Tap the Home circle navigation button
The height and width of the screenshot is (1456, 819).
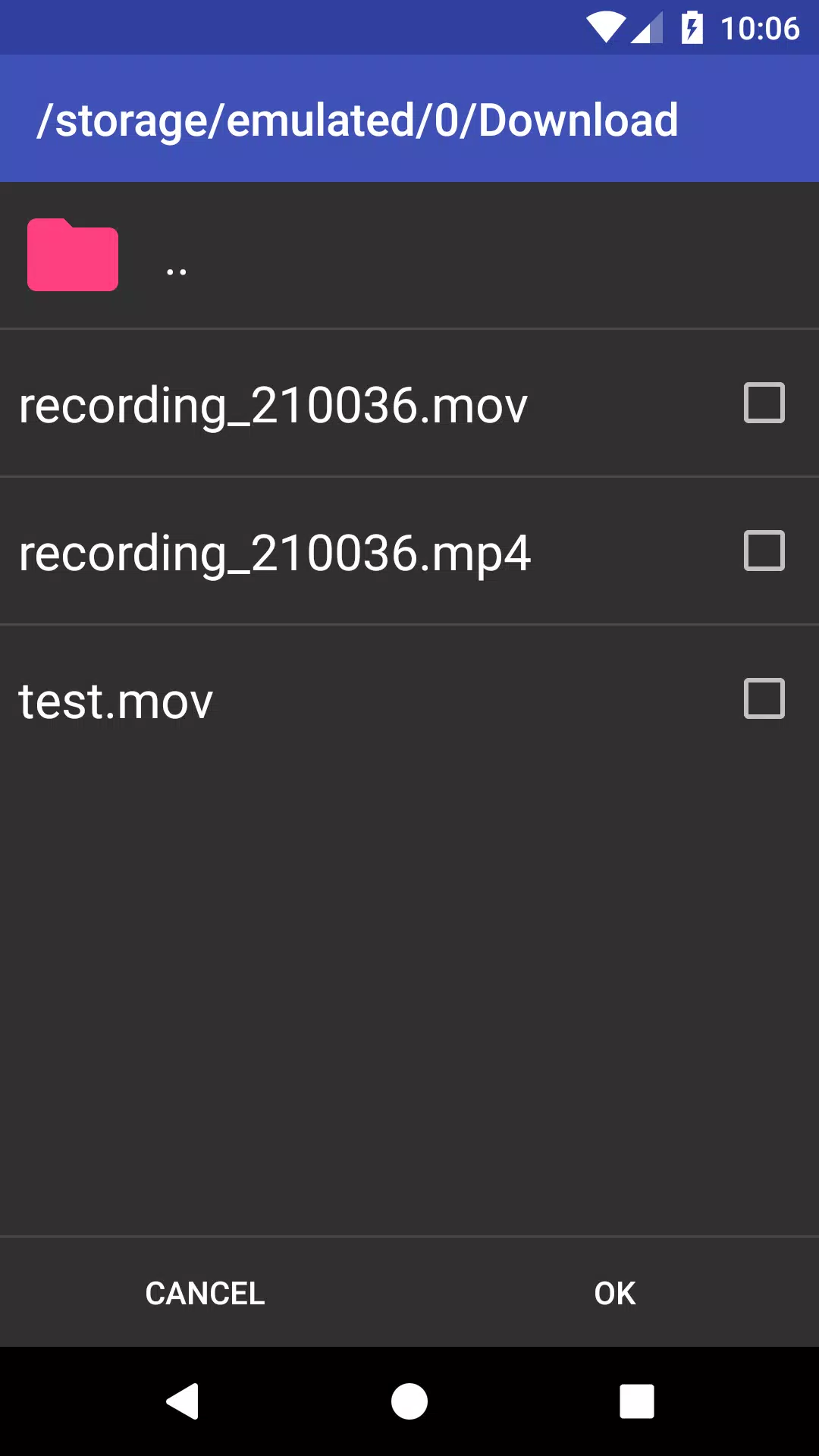(x=409, y=1401)
